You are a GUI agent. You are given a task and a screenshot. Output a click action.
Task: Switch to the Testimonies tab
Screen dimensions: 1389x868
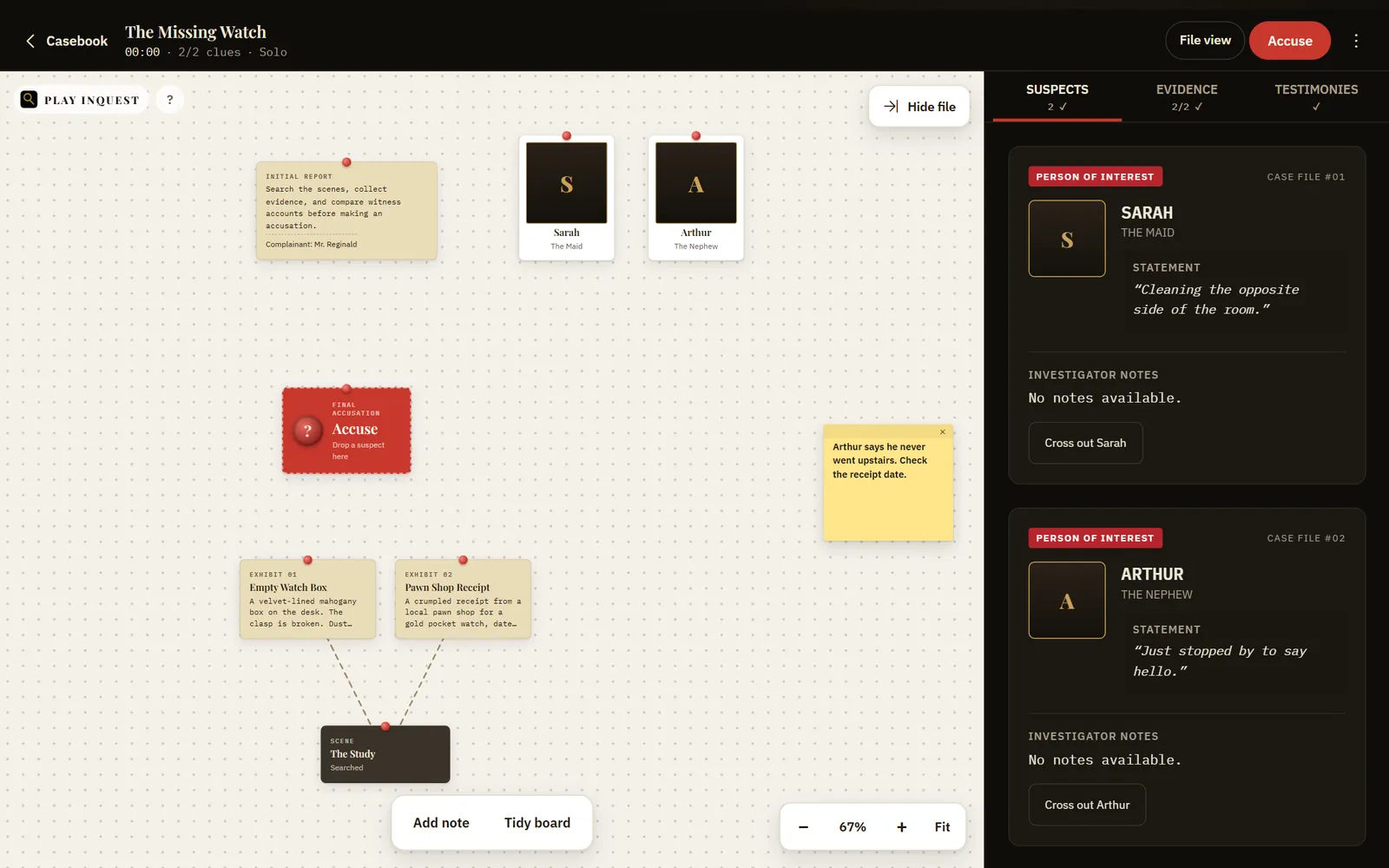coord(1316,96)
